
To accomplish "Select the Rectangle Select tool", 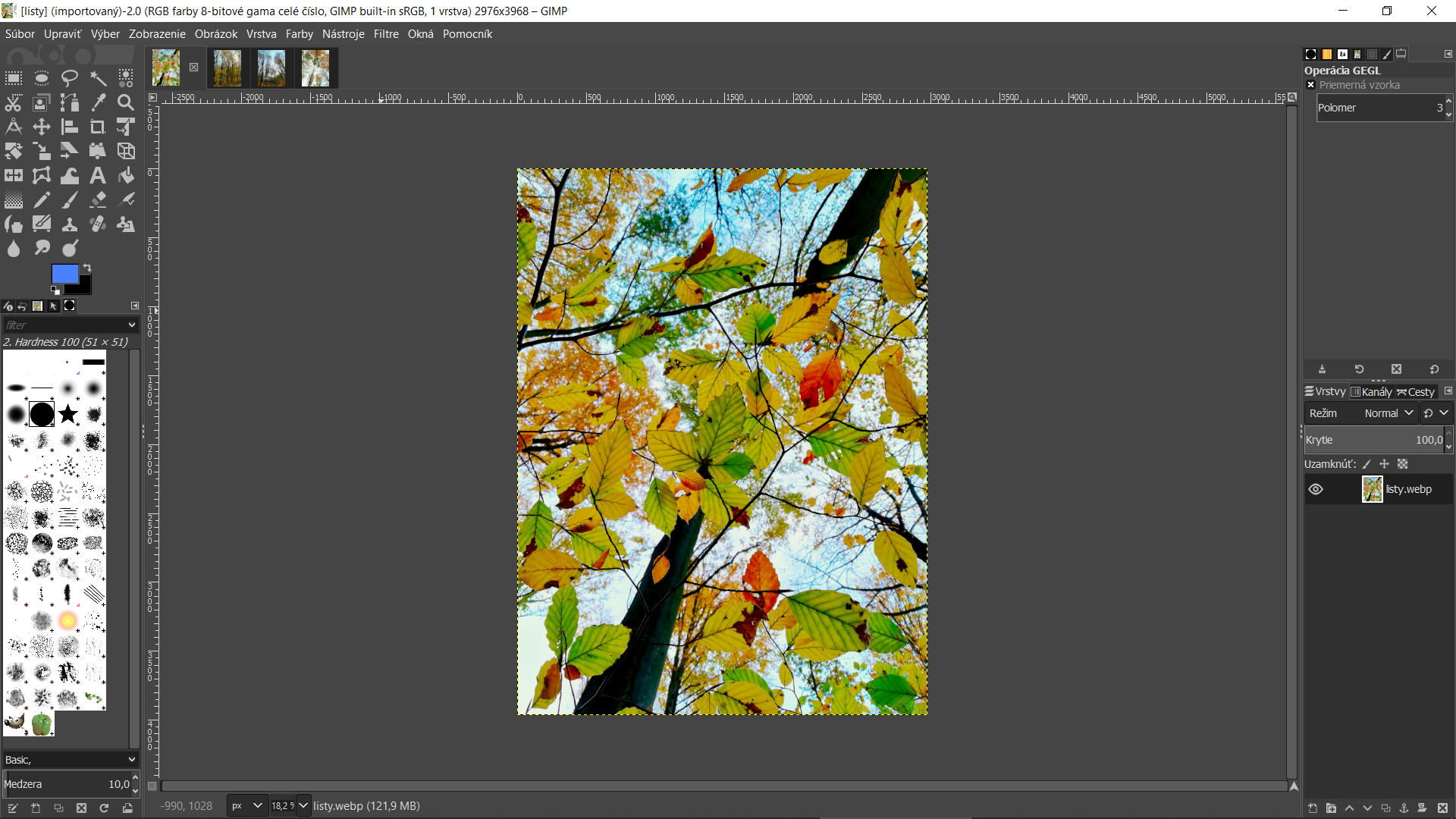I will click(14, 78).
